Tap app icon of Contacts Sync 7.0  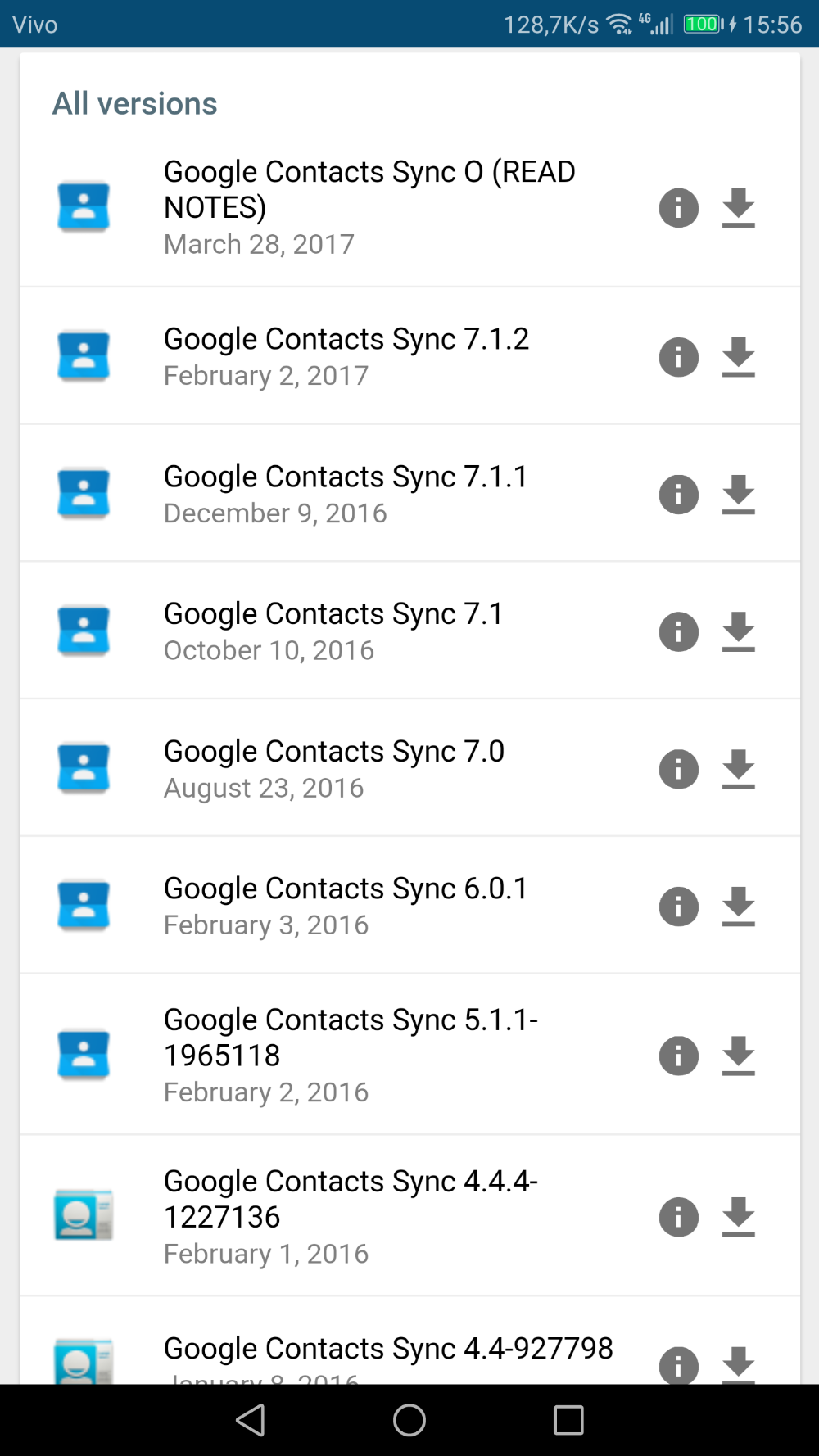click(x=84, y=768)
